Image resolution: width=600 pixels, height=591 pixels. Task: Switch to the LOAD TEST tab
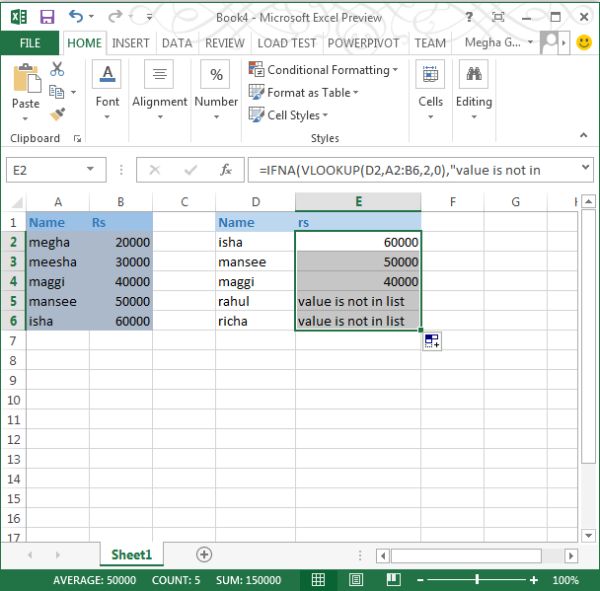point(287,43)
